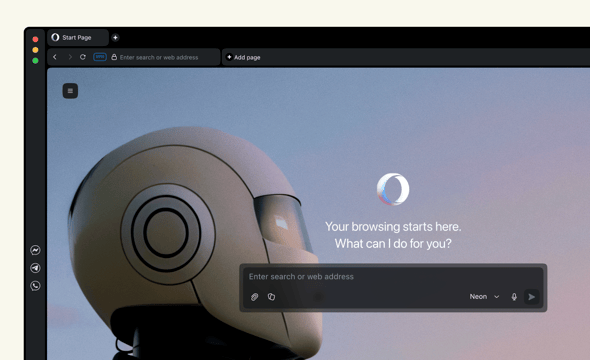Select the Start Page tab
Image resolution: width=590 pixels, height=360 pixels.
78,38
